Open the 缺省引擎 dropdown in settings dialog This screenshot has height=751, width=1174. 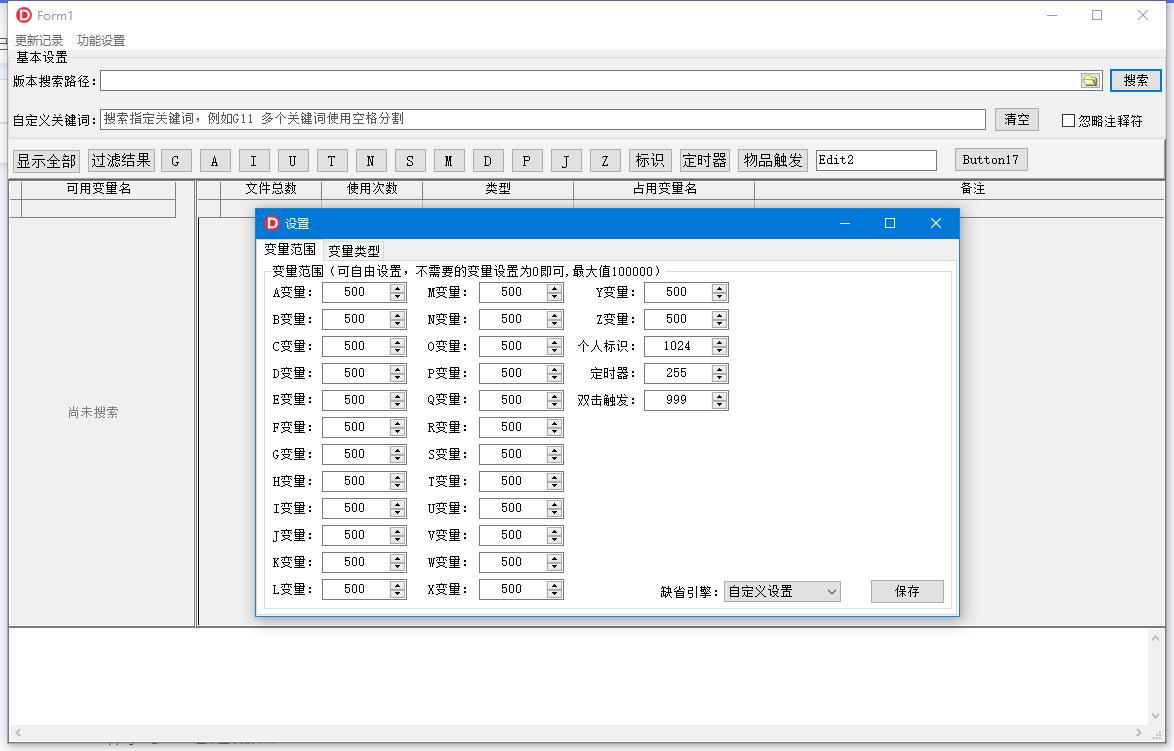click(782, 591)
